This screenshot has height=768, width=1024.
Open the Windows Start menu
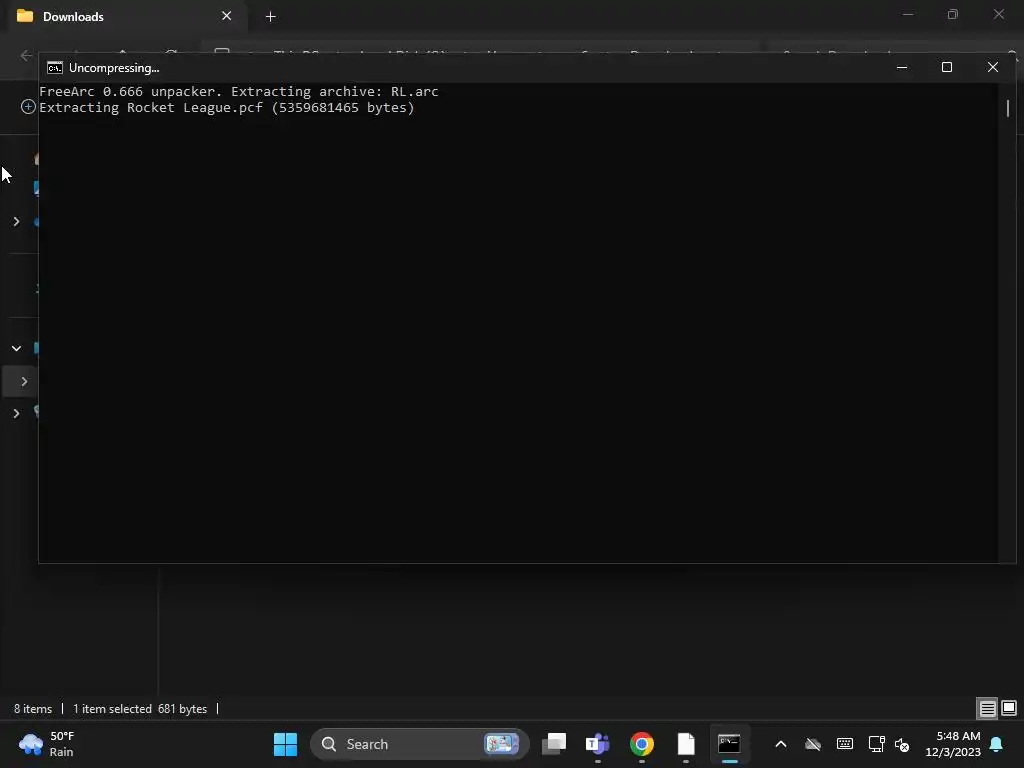[x=285, y=744]
